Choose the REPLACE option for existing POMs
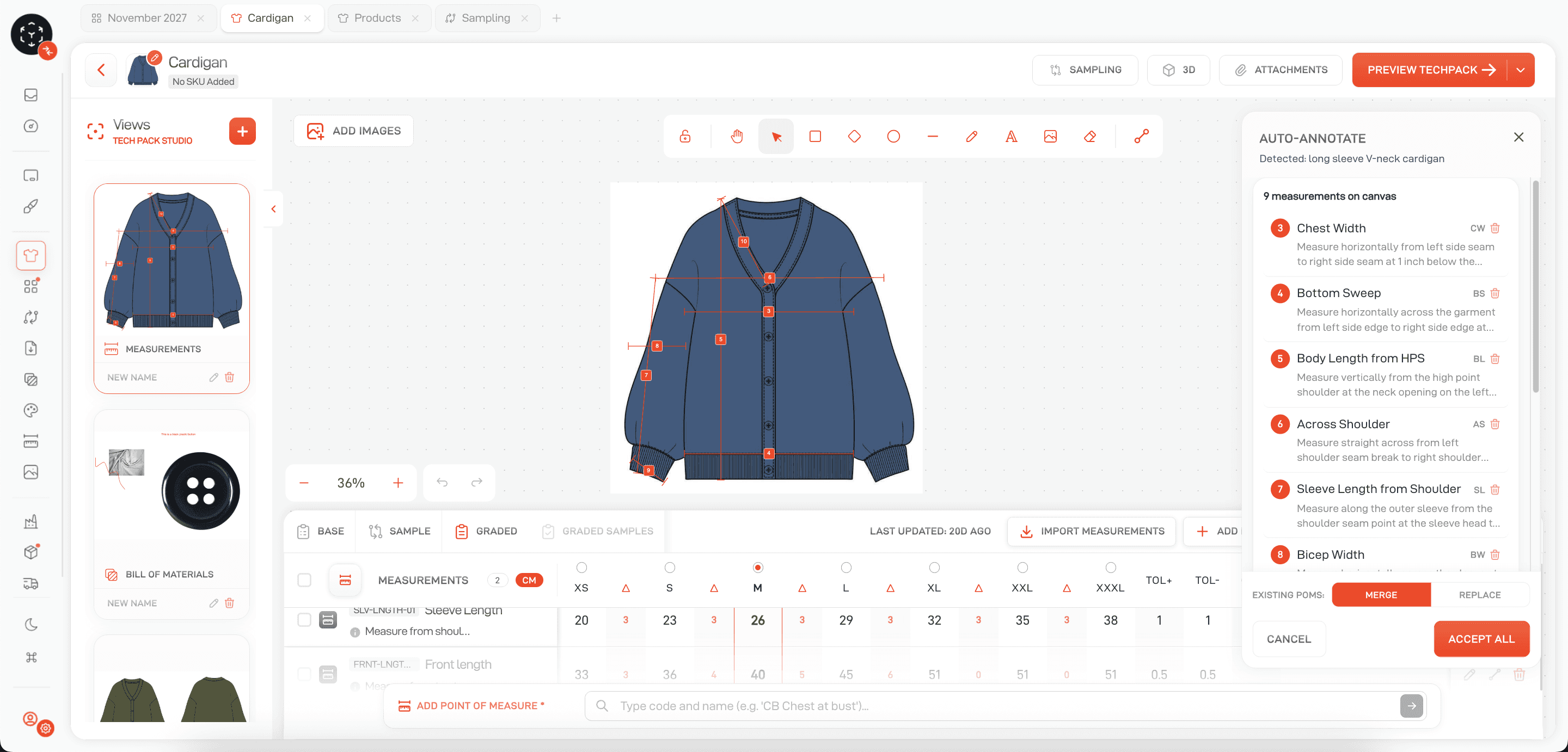 point(1479,594)
